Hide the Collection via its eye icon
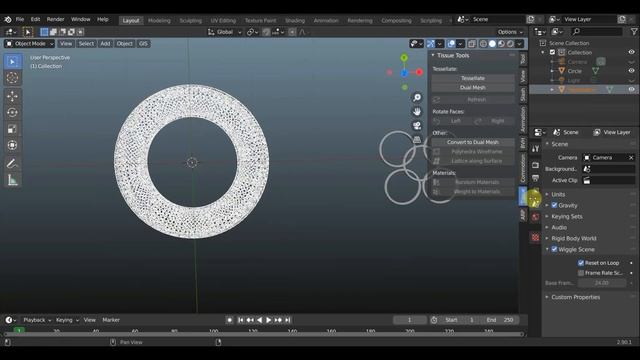The width and height of the screenshot is (640, 360). tap(631, 52)
